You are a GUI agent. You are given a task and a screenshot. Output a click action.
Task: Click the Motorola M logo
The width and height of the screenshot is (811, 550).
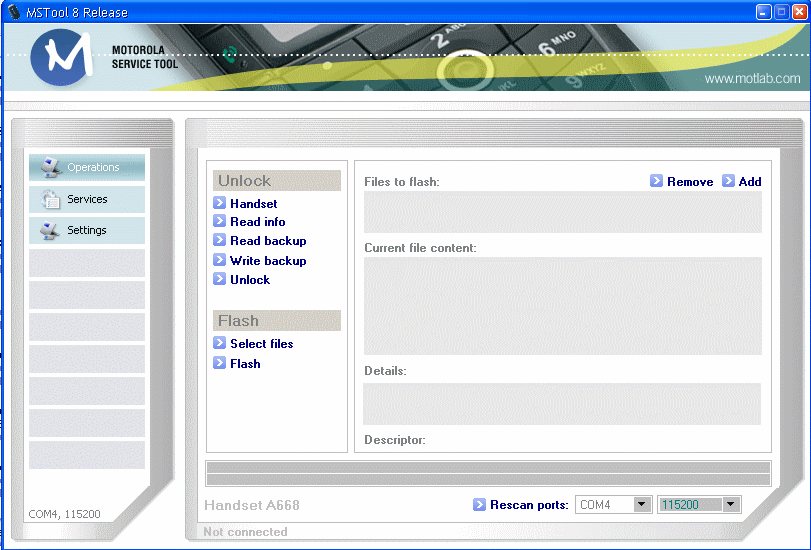click(x=61, y=57)
